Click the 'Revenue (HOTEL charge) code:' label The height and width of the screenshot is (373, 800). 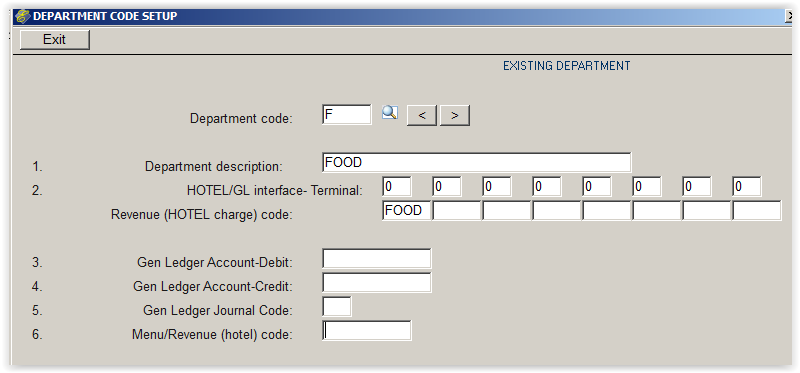[202, 215]
